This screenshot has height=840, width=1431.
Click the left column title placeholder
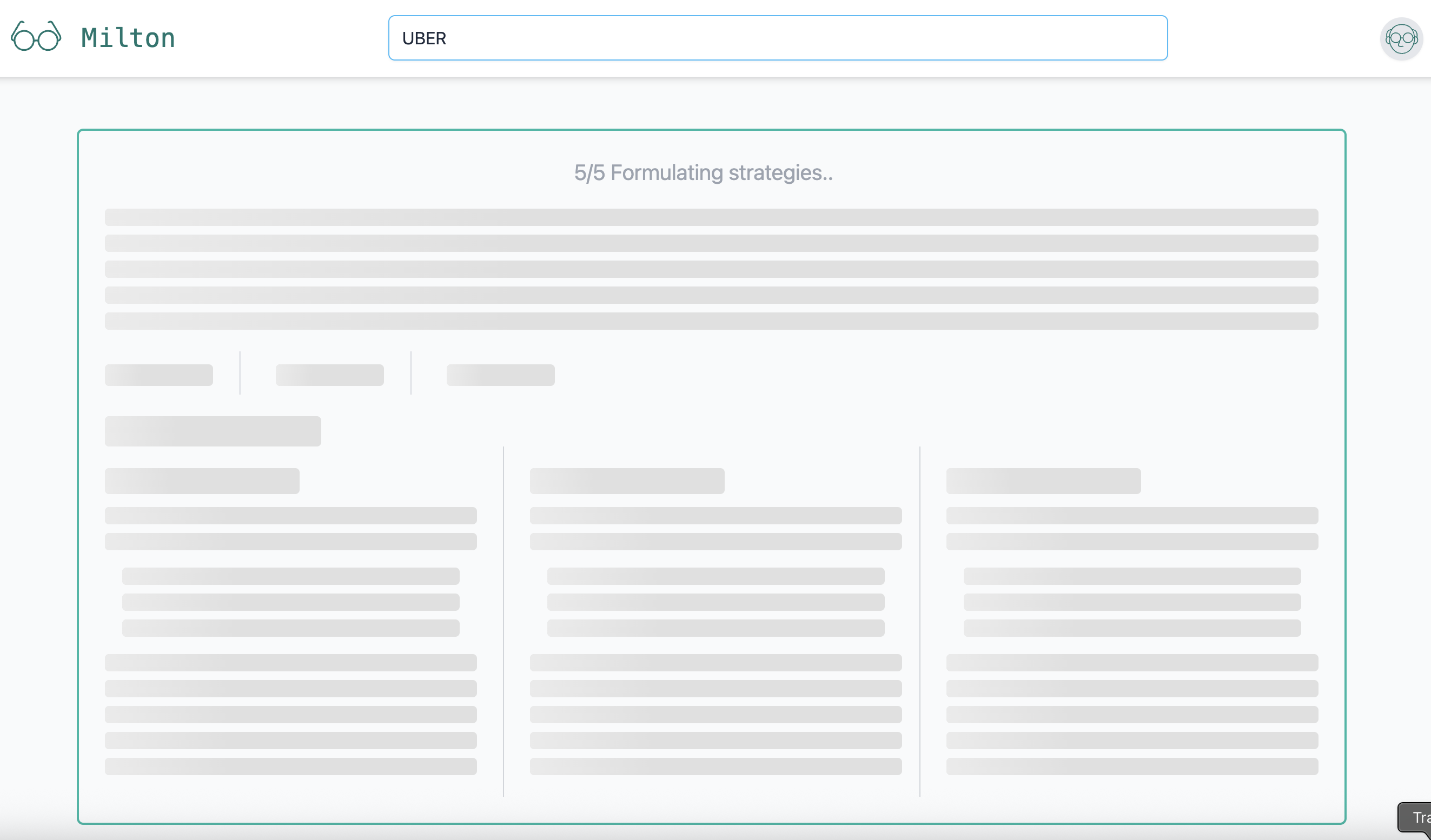coord(202,481)
